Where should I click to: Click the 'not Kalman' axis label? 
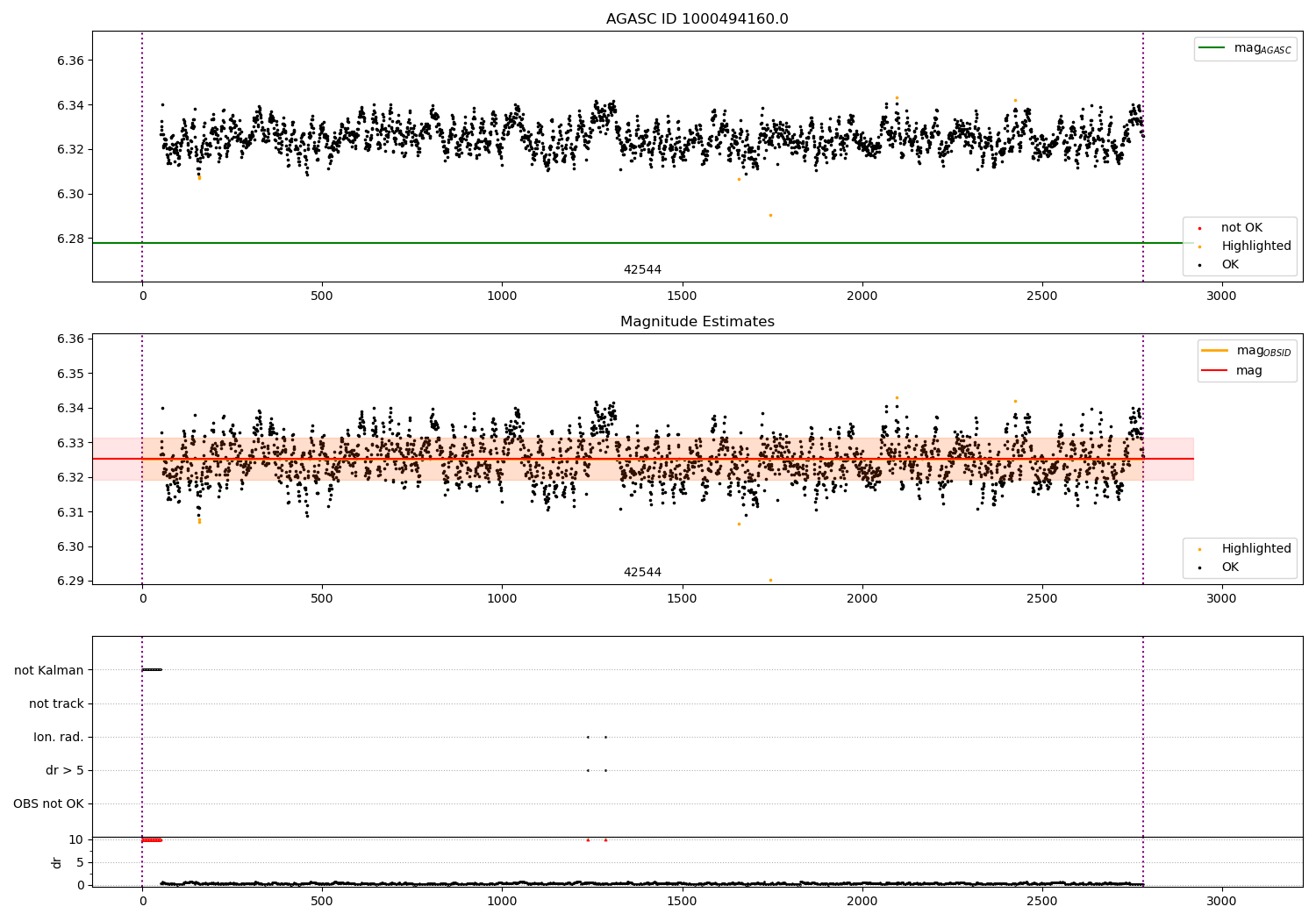point(49,671)
